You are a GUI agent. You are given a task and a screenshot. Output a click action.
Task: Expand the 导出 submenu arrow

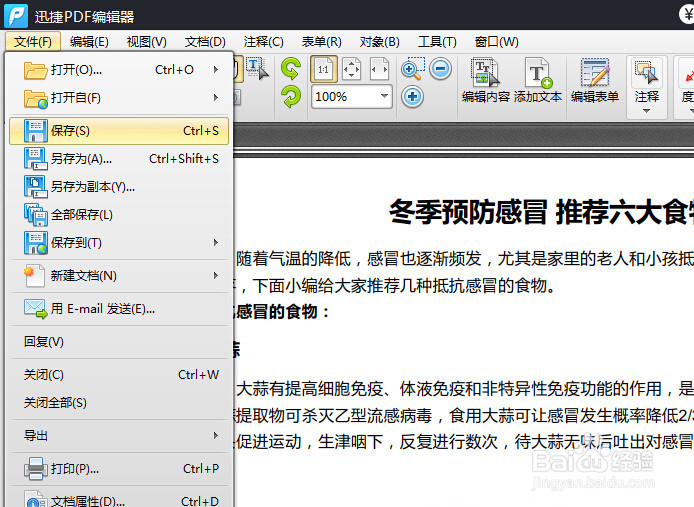point(216,435)
